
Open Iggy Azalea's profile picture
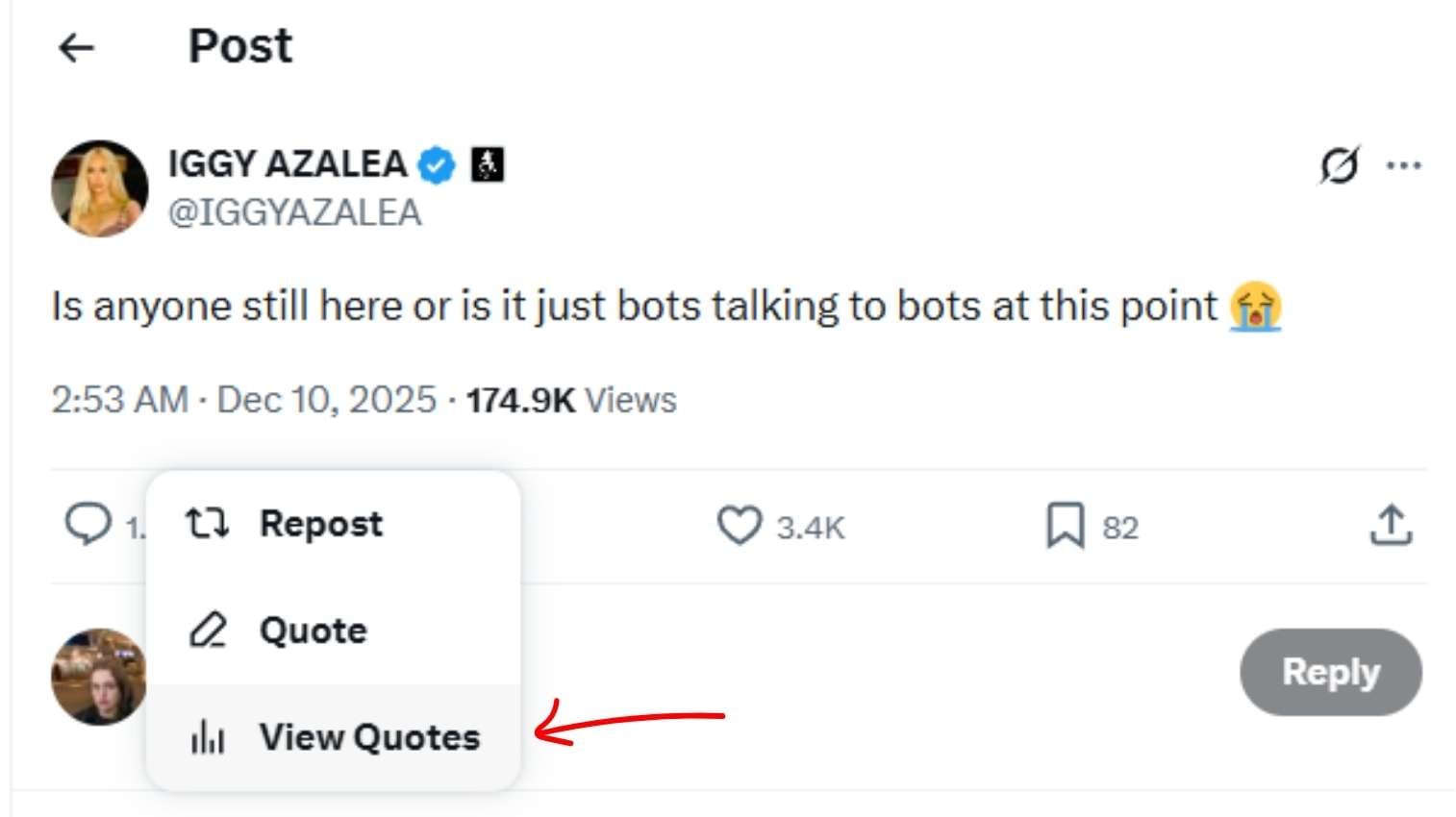99,185
